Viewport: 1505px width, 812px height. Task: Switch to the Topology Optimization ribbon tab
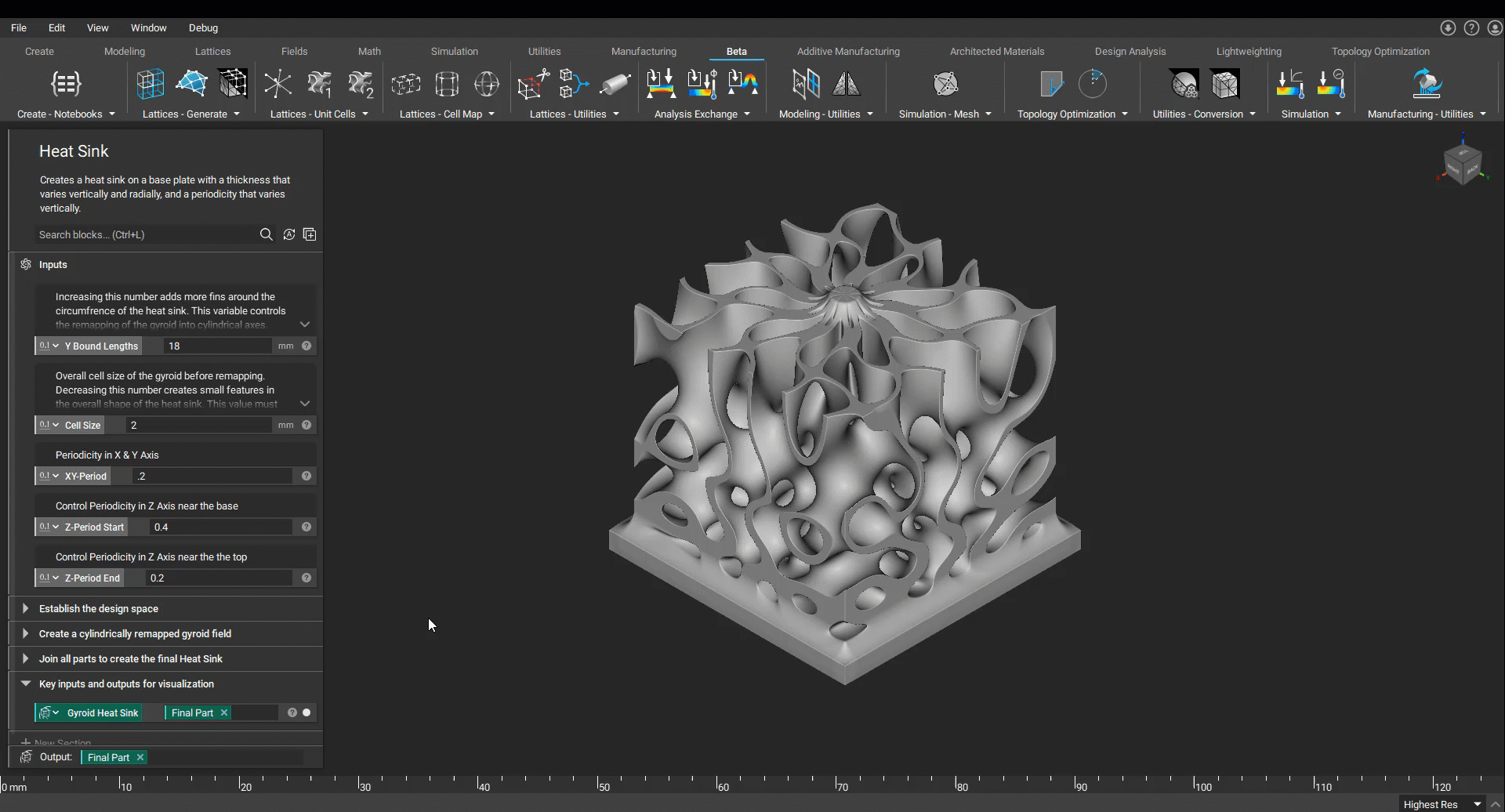pos(1380,51)
